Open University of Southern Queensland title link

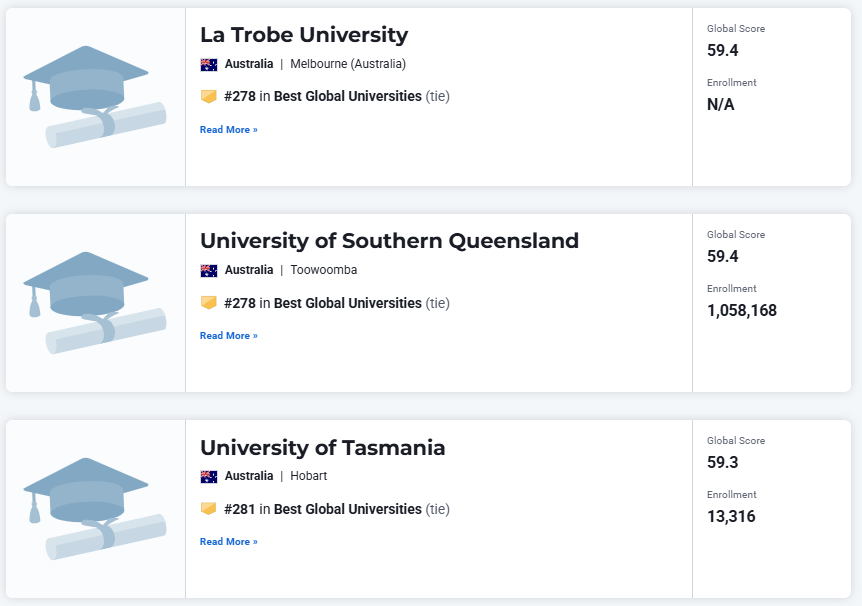pyautogui.click(x=389, y=241)
